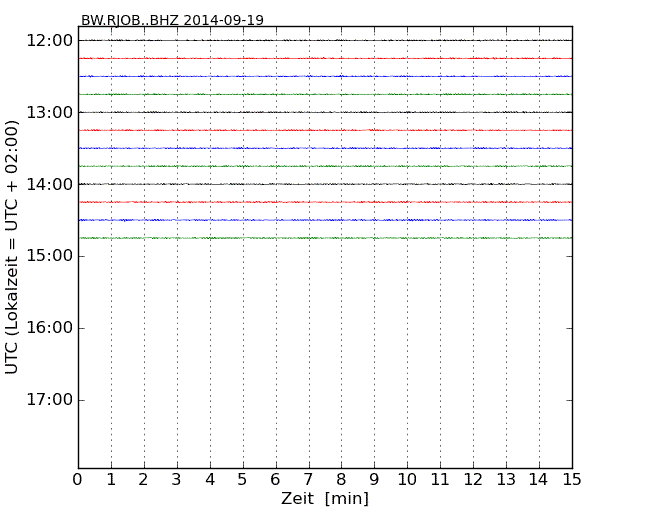Click the black seismogram trace at 14:00
The height and width of the screenshot is (520, 650).
tap(325, 184)
